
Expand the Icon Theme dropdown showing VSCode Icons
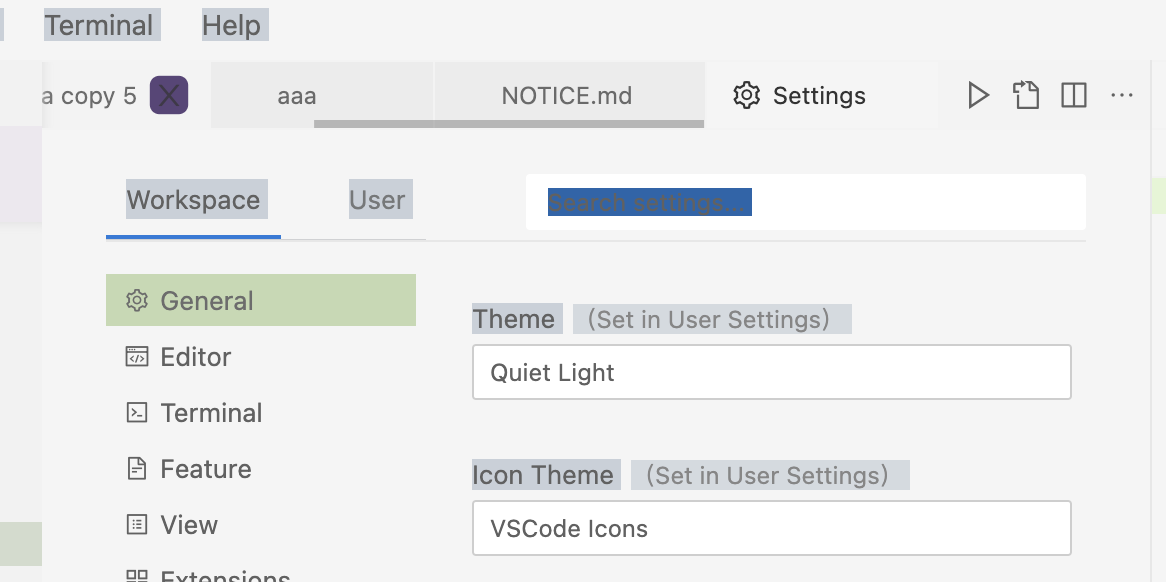coord(771,529)
